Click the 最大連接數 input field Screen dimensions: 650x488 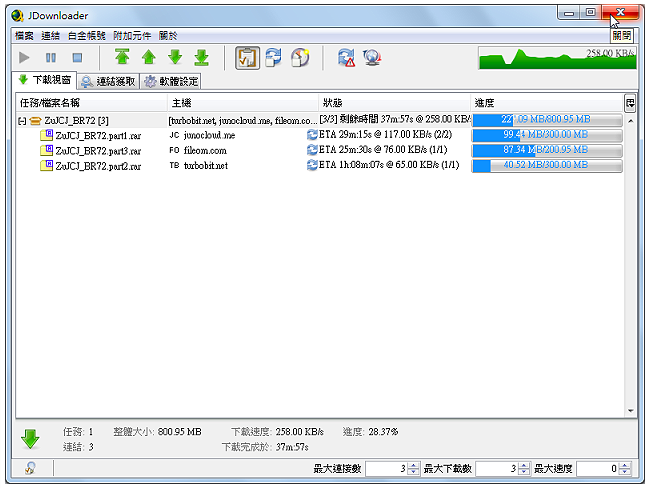pyautogui.click(x=386, y=469)
